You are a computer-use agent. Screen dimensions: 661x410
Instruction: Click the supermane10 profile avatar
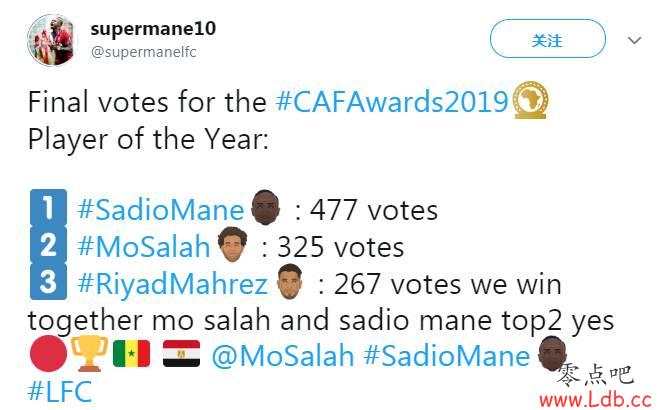[53, 41]
